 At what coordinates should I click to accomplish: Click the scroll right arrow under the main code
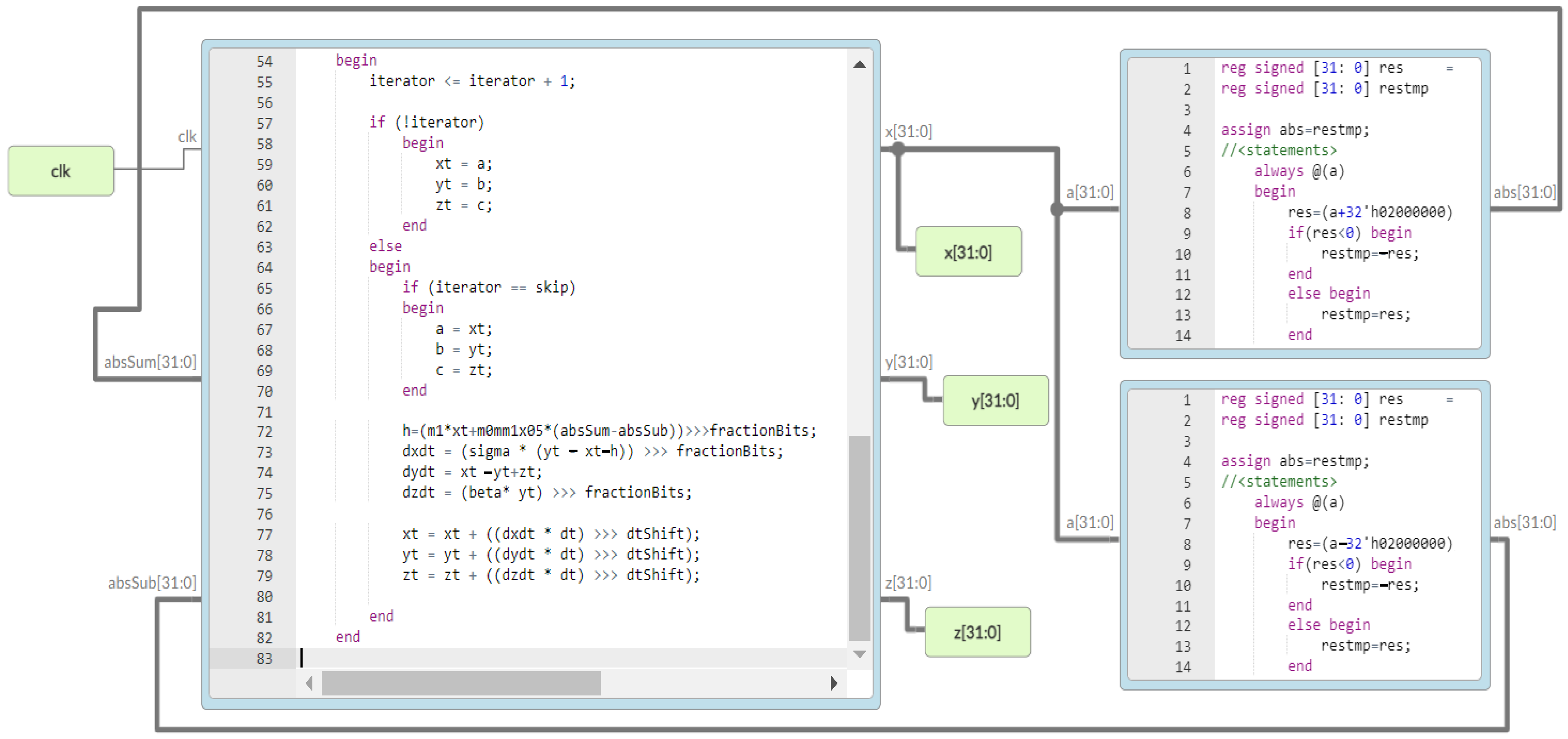tap(833, 683)
